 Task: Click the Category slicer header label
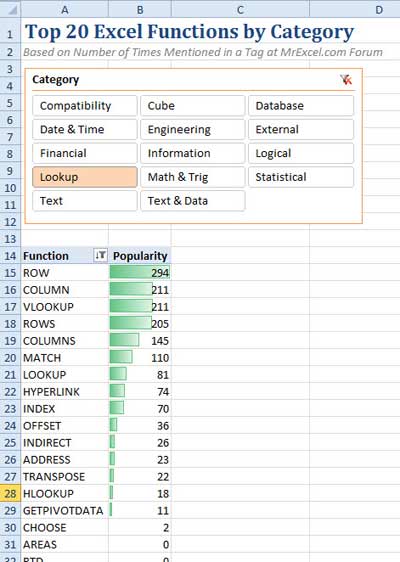pos(56,80)
